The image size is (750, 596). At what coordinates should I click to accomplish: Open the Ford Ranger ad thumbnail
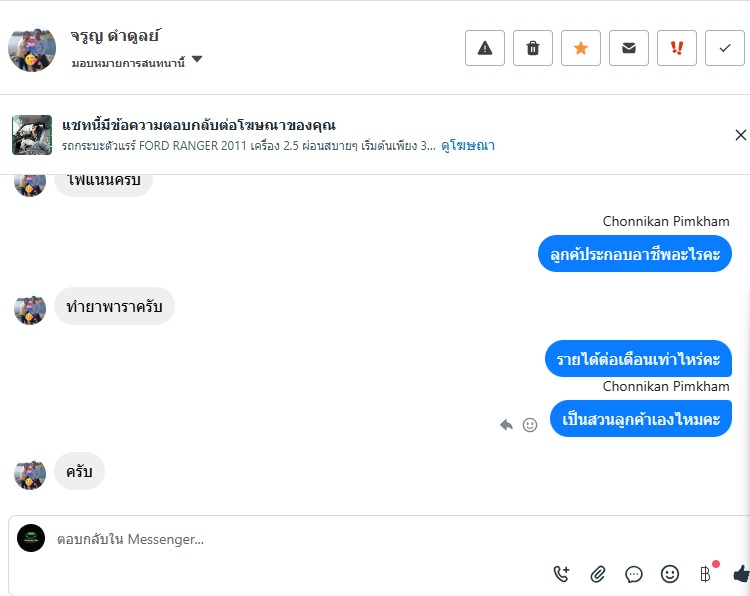[32, 135]
